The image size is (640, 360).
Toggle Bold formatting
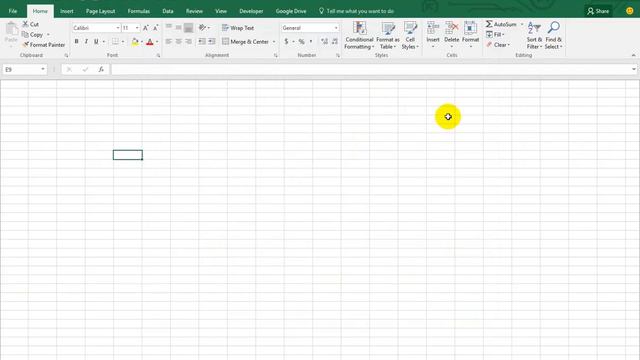click(76, 42)
